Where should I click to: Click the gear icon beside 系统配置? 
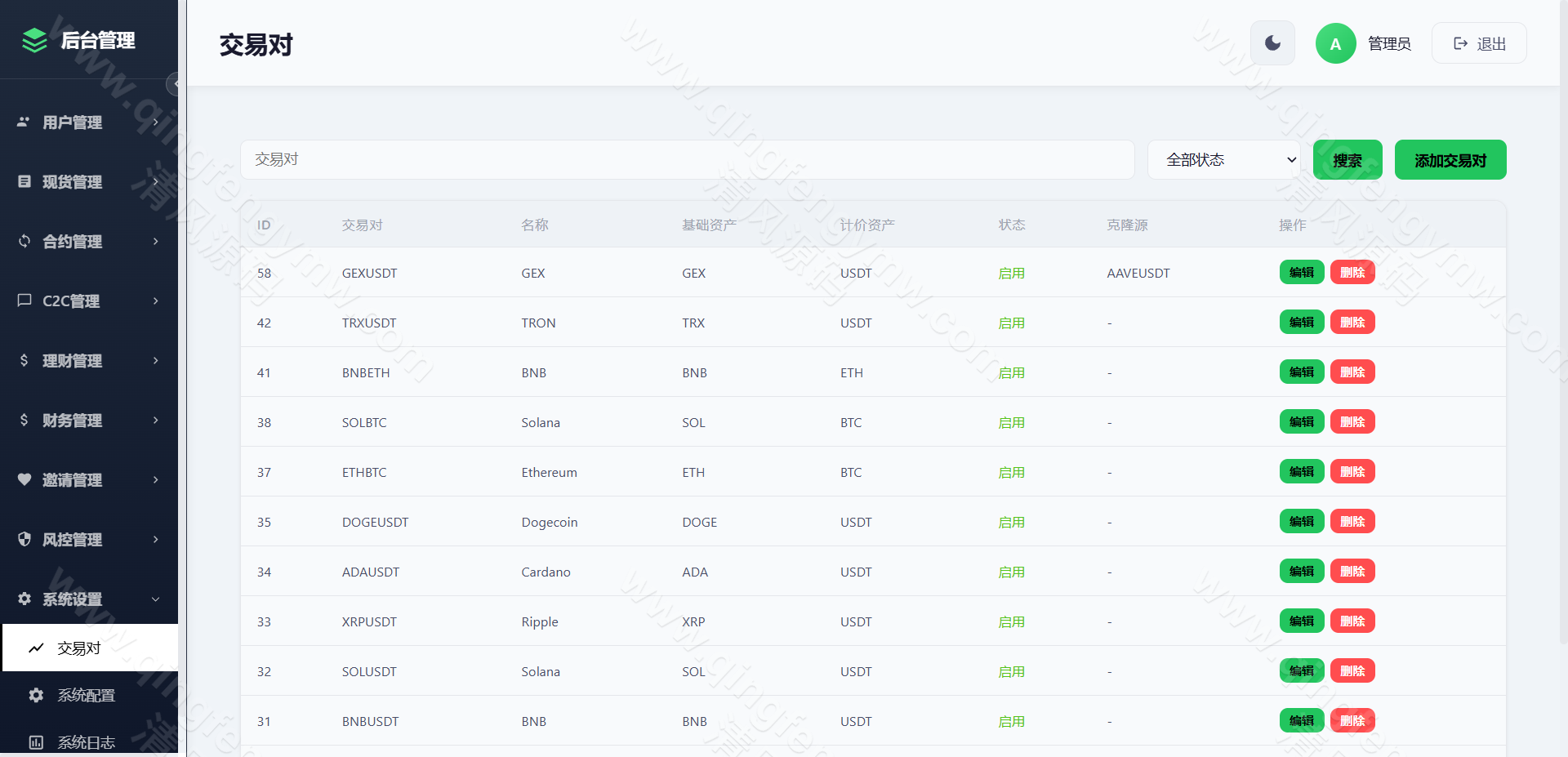[36, 695]
